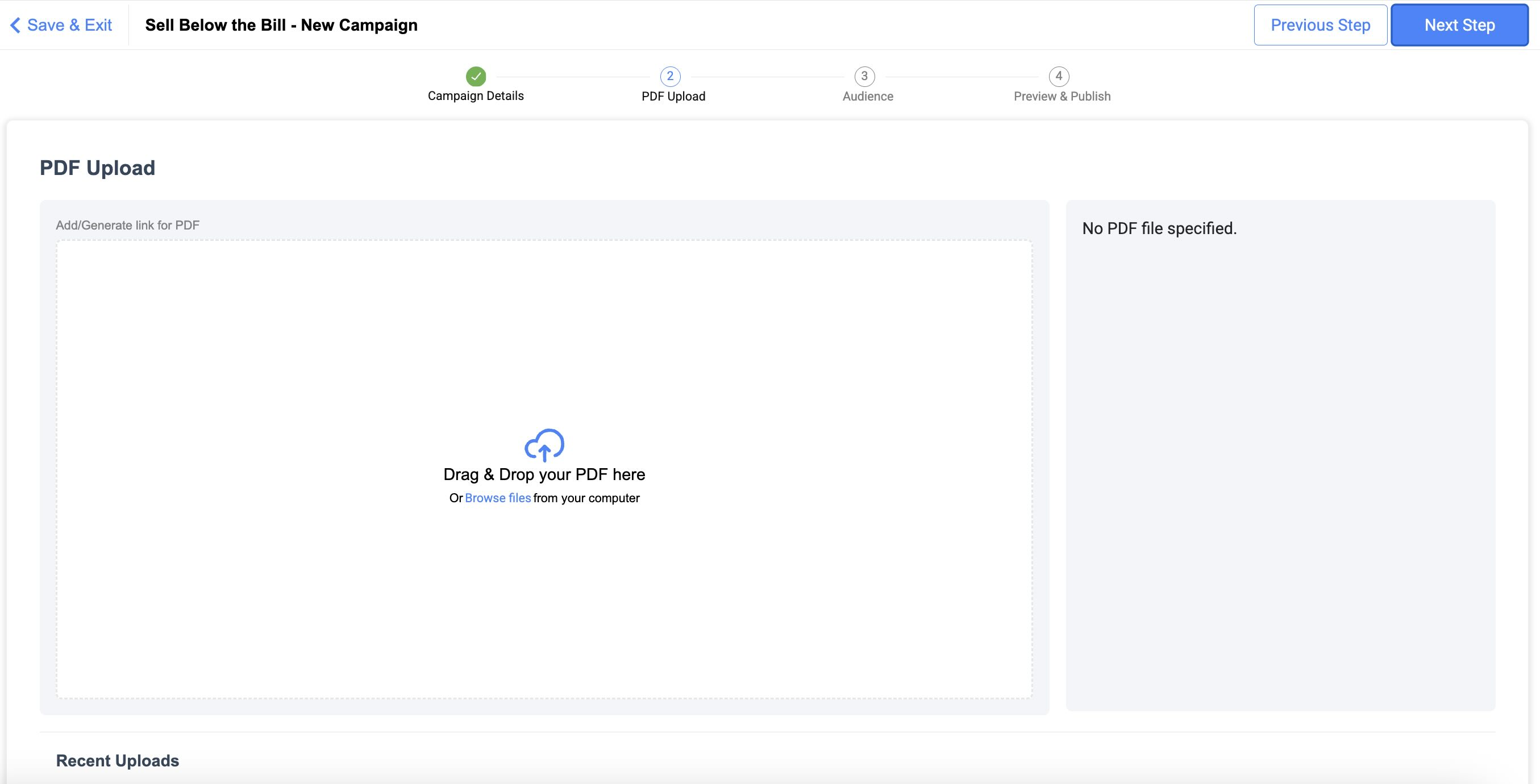This screenshot has height=784, width=1540.
Task: Click the Recent Uploads heading
Action: (118, 761)
